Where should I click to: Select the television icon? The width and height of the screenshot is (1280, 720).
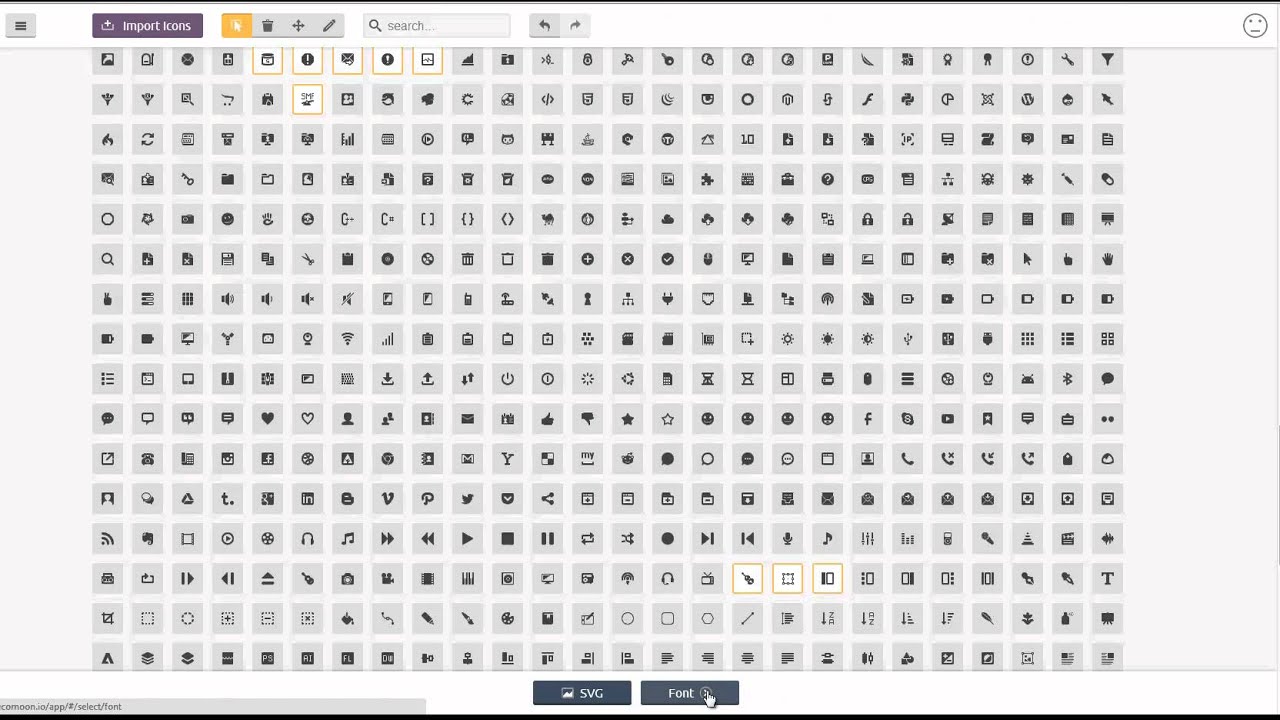coord(707,579)
